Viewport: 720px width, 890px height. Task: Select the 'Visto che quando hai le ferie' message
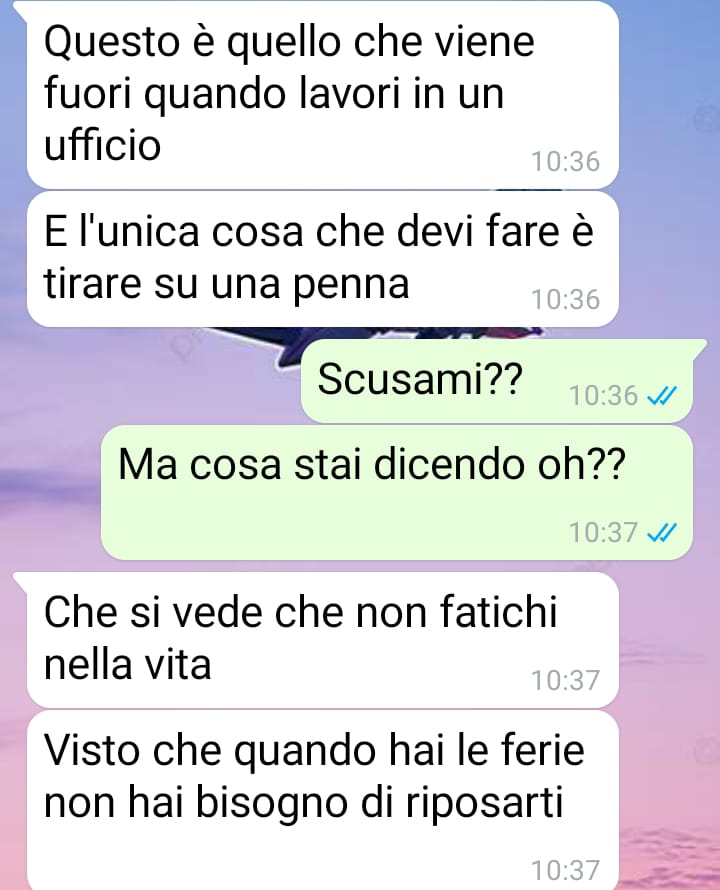tap(323, 800)
